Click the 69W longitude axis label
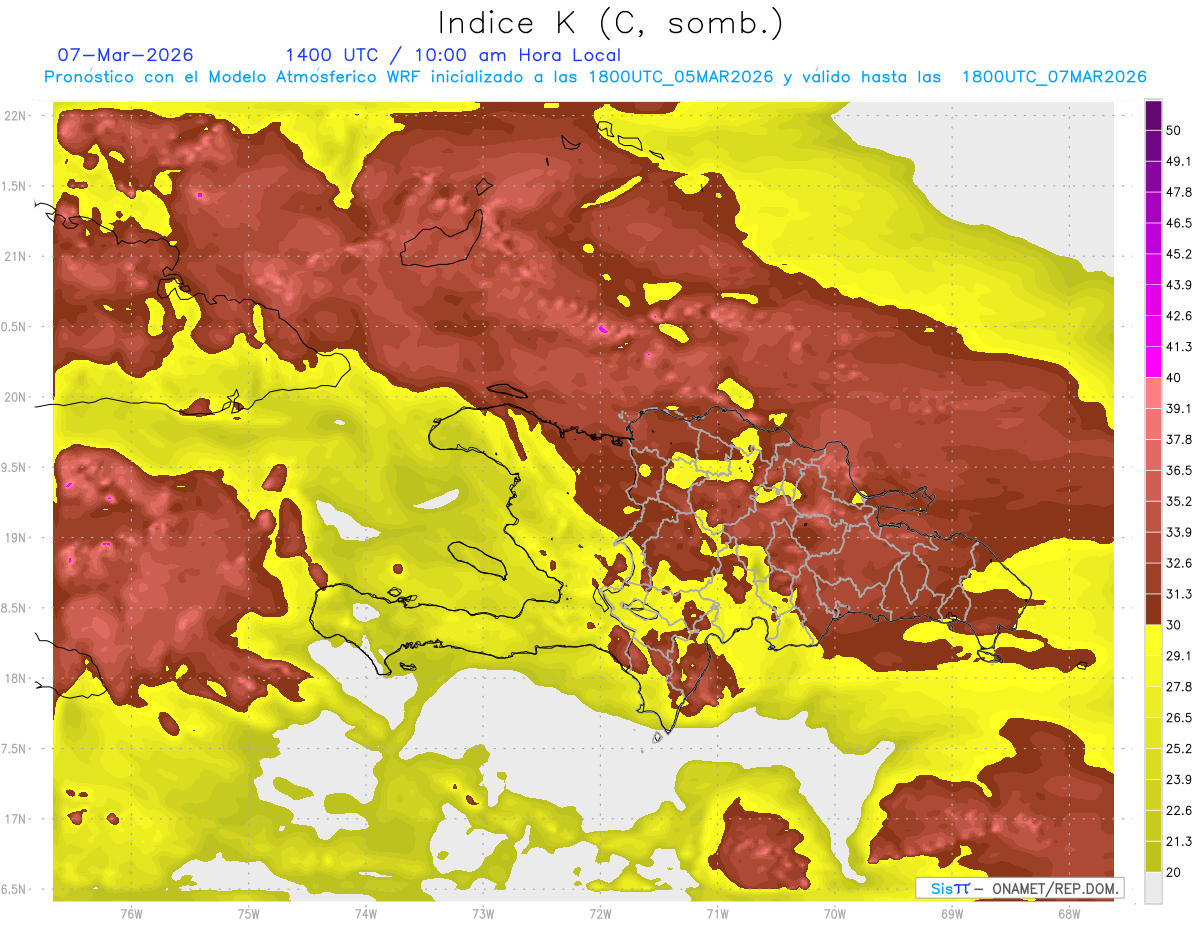Screen dimensions: 1200x927 (952, 913)
